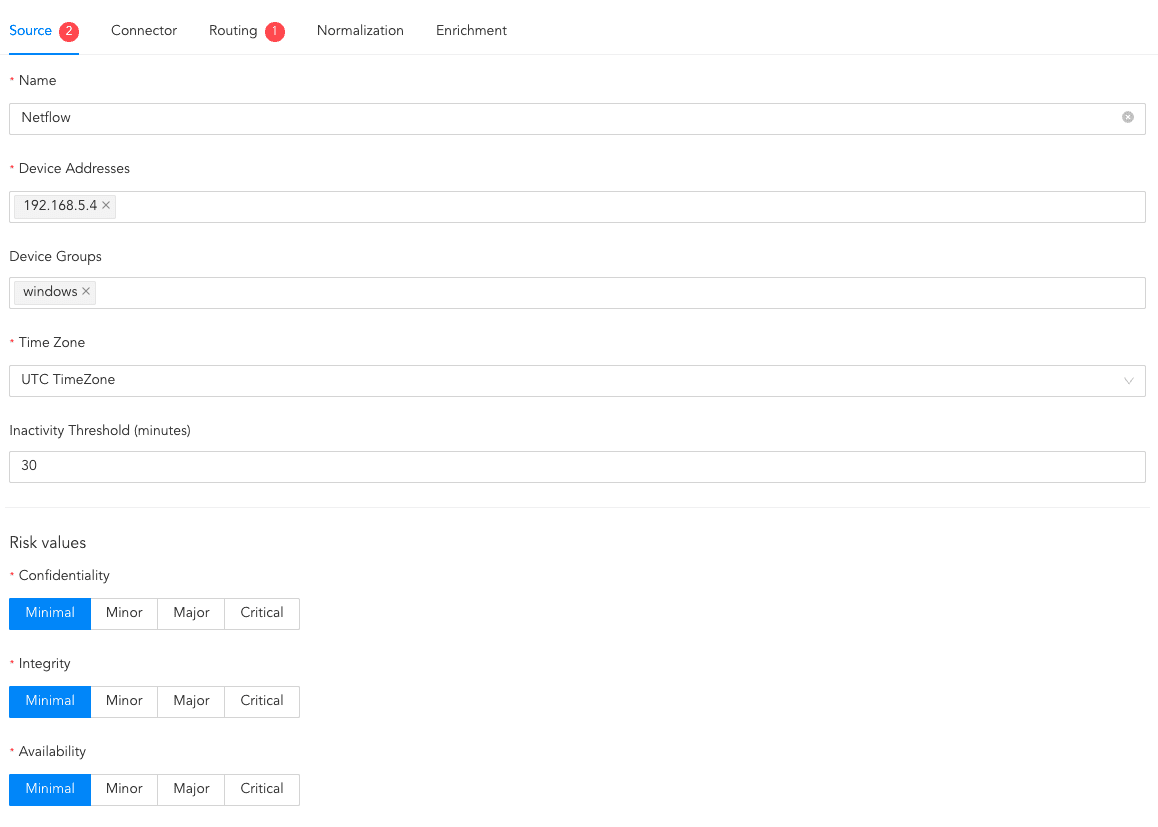The width and height of the screenshot is (1158, 827).
Task: Go to the Routing tab
Action: pos(233,31)
